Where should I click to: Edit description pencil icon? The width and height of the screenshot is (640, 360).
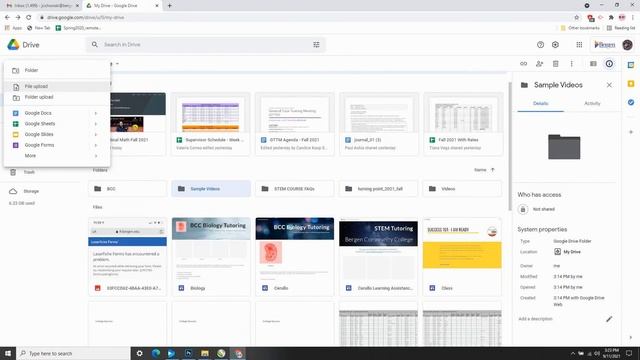coord(609,319)
